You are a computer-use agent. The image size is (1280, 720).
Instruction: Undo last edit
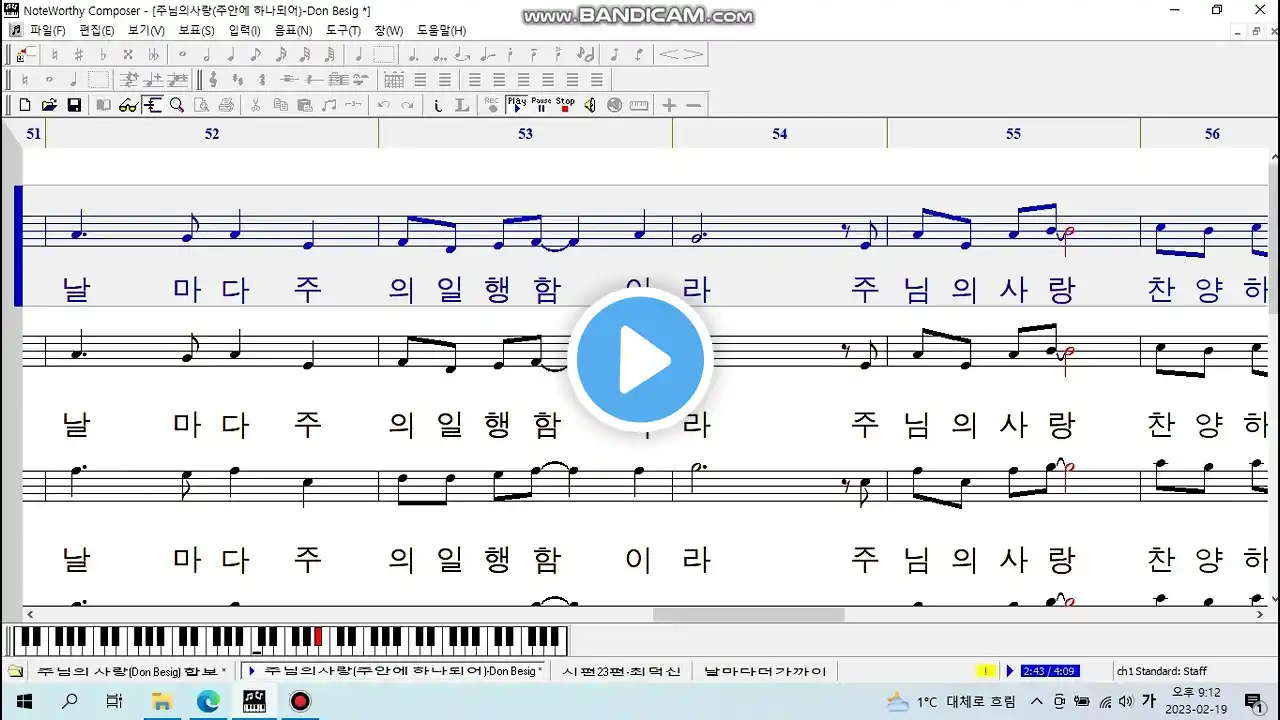(x=384, y=105)
